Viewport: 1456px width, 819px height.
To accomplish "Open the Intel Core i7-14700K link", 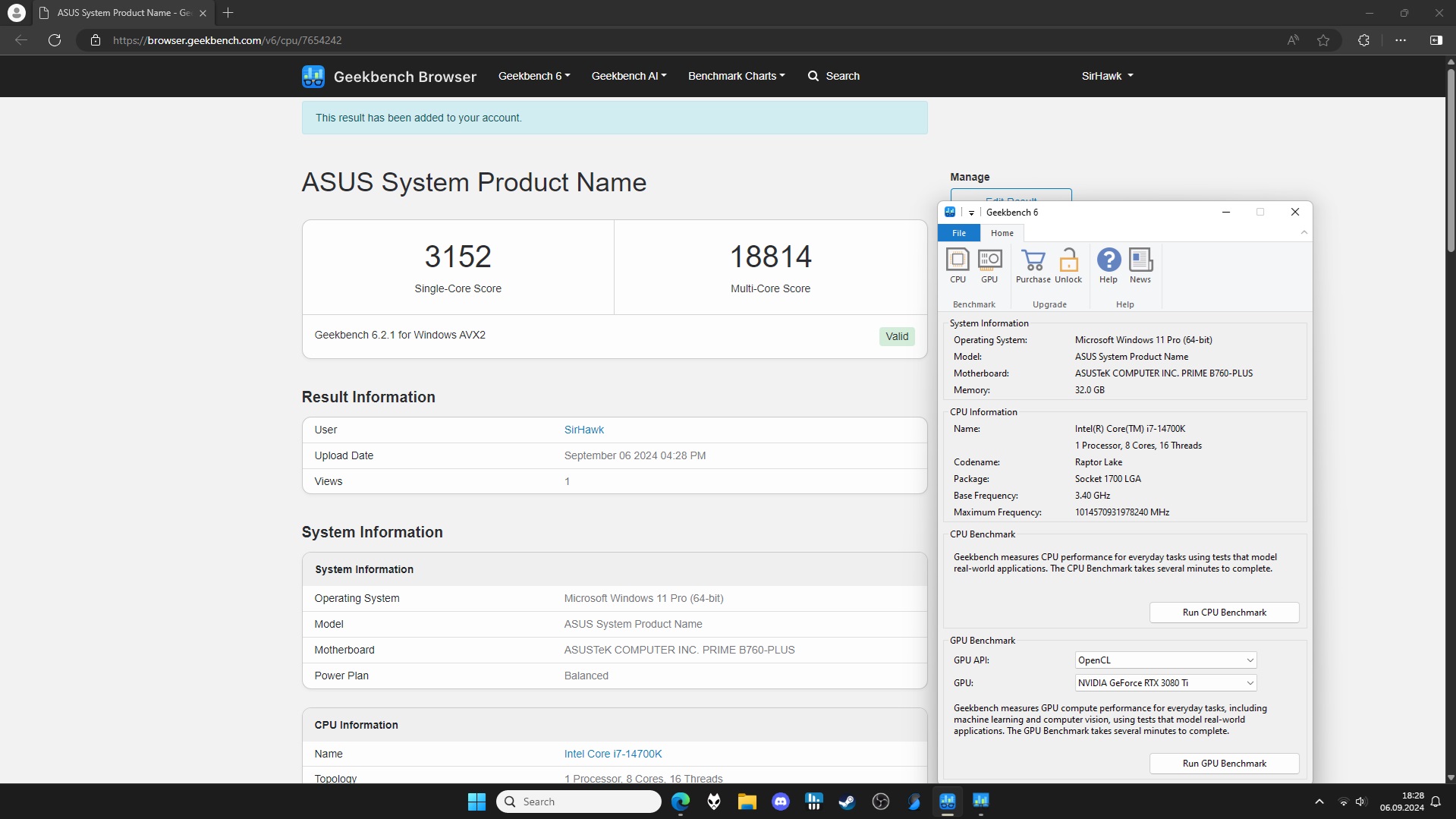I will tap(613, 754).
